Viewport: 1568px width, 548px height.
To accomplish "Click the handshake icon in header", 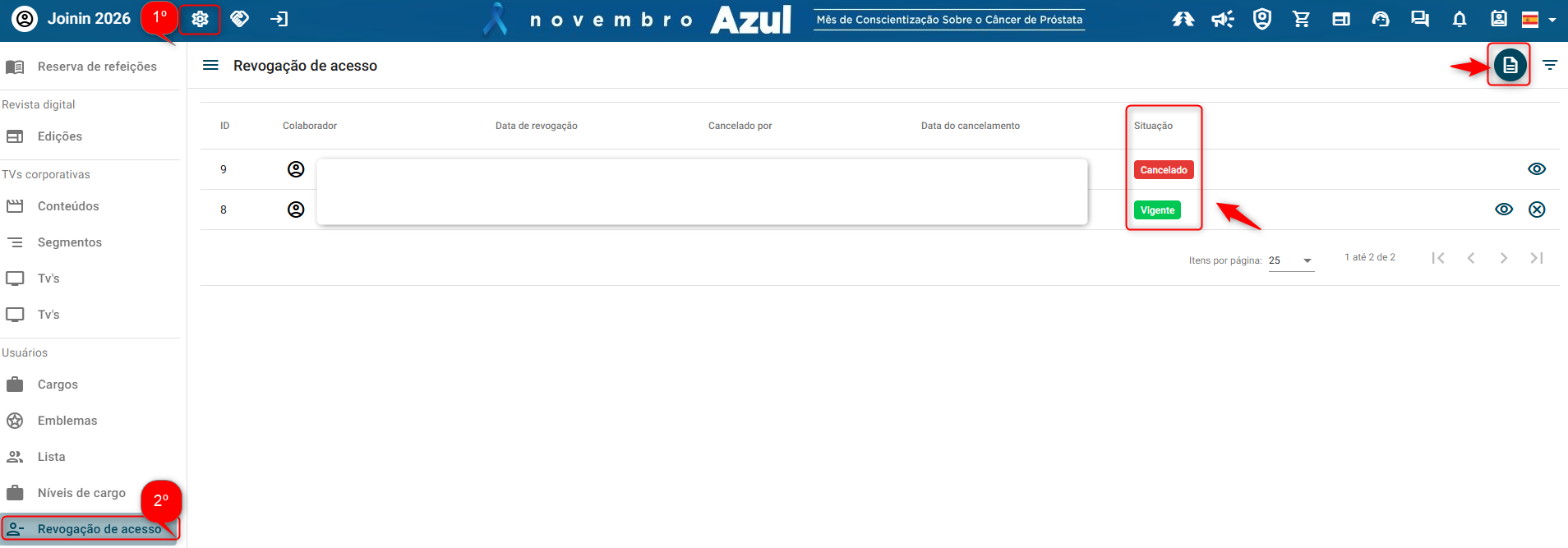I will pos(240,19).
